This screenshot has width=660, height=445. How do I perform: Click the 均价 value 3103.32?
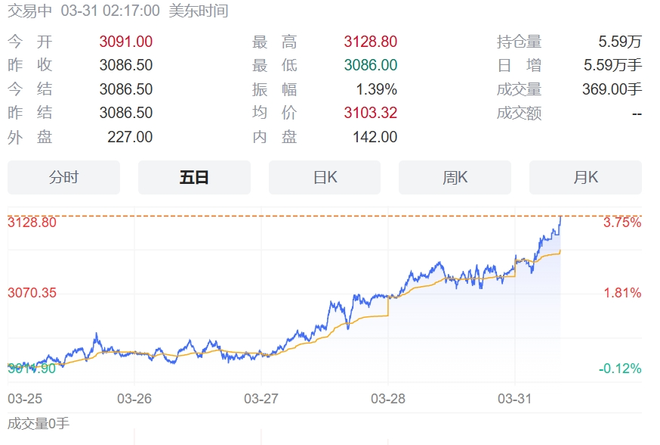(369, 113)
